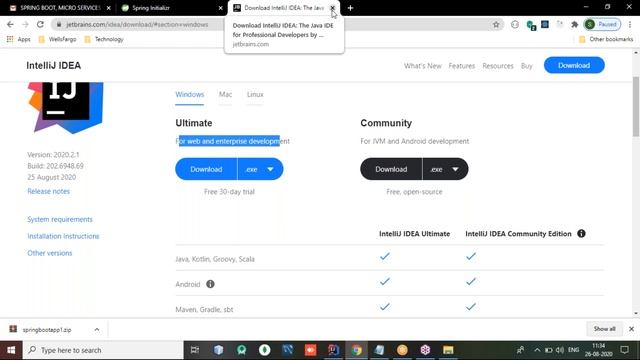The width and height of the screenshot is (640, 360).
Task: Open What's New menu item
Action: click(x=423, y=66)
